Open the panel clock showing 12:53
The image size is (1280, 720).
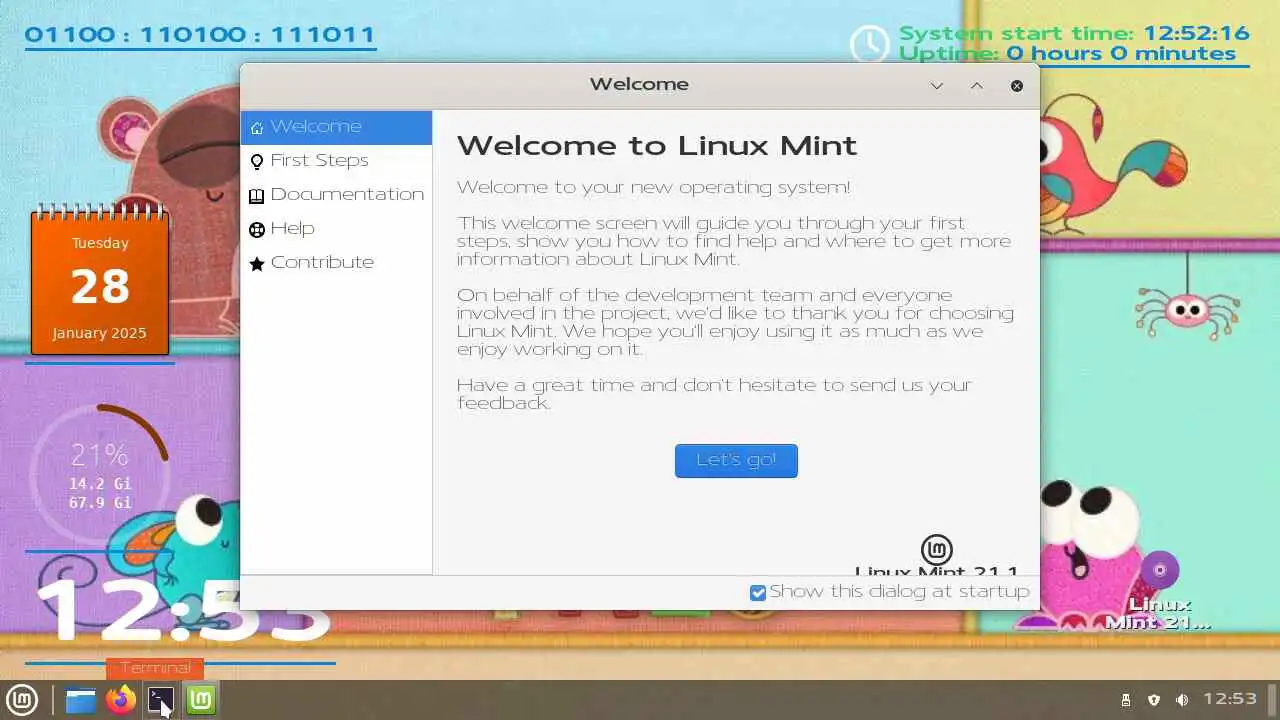coord(1230,699)
